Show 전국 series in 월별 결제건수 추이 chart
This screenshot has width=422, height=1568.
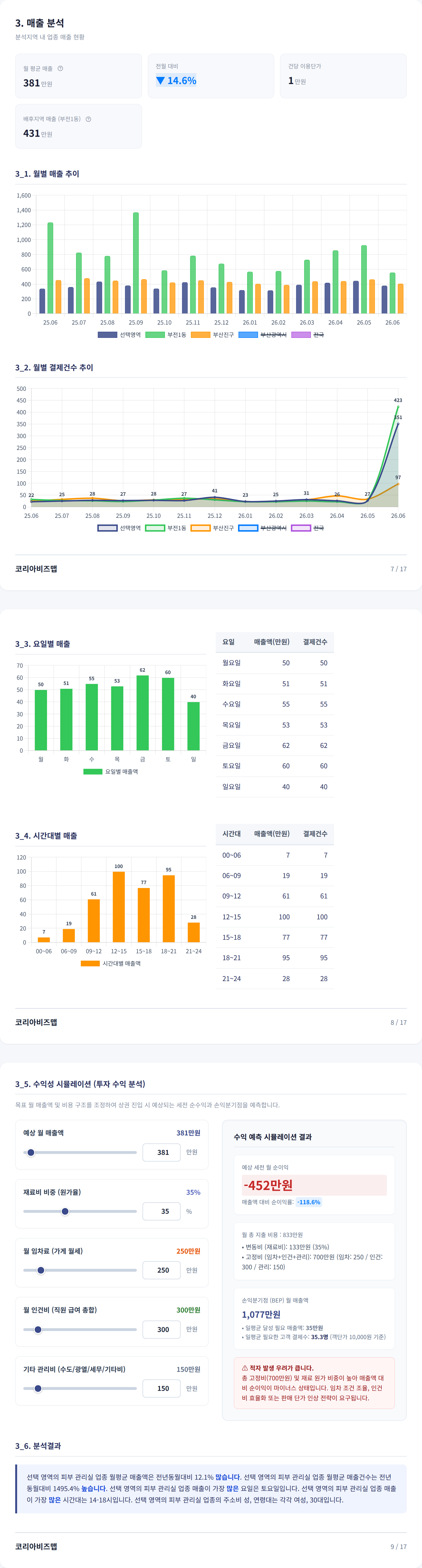click(307, 528)
